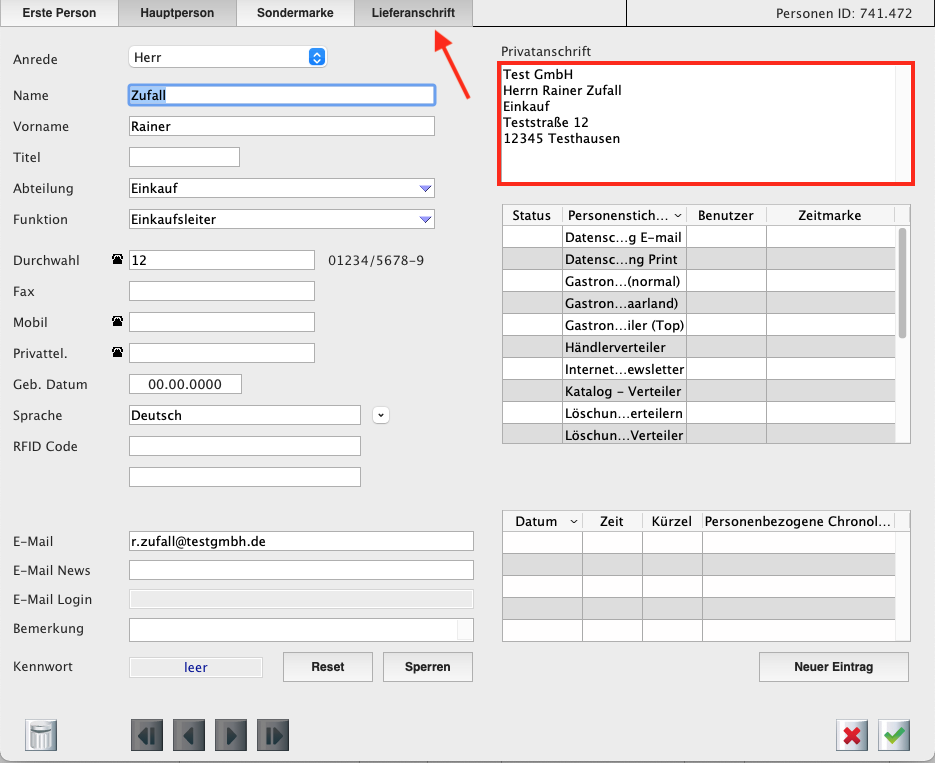Go to the next person record
Screen dimensions: 935x763
[x=231, y=736]
